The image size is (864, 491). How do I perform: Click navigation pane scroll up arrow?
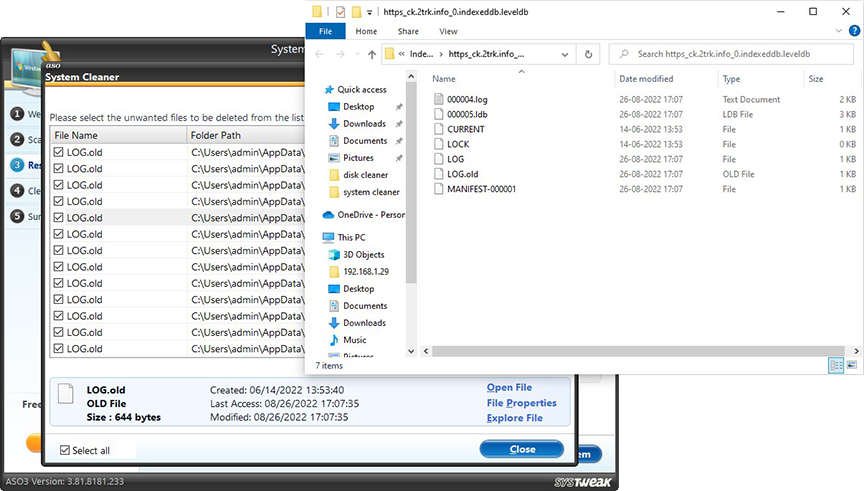coord(411,75)
